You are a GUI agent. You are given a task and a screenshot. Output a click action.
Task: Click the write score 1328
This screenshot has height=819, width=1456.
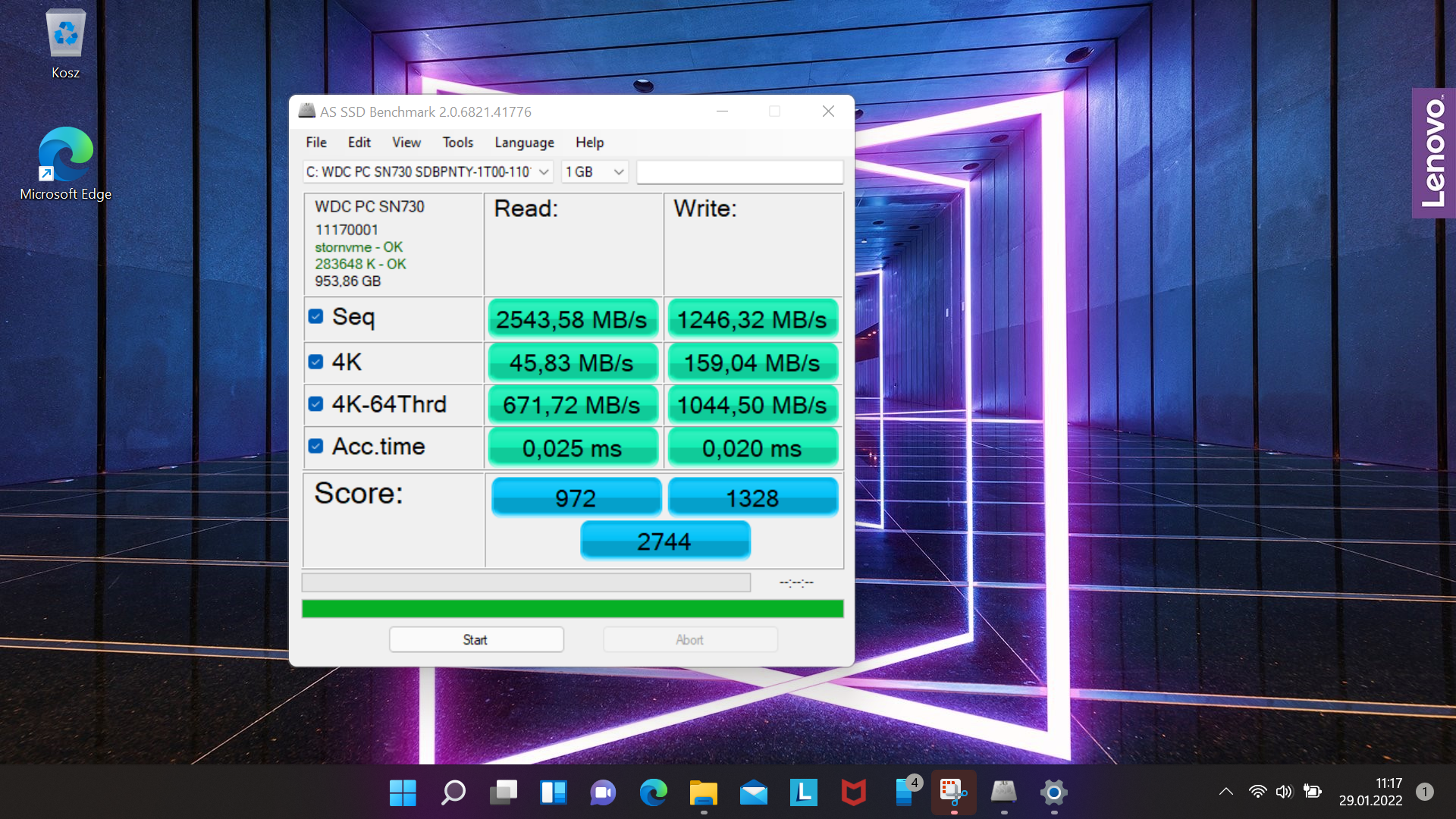752,497
